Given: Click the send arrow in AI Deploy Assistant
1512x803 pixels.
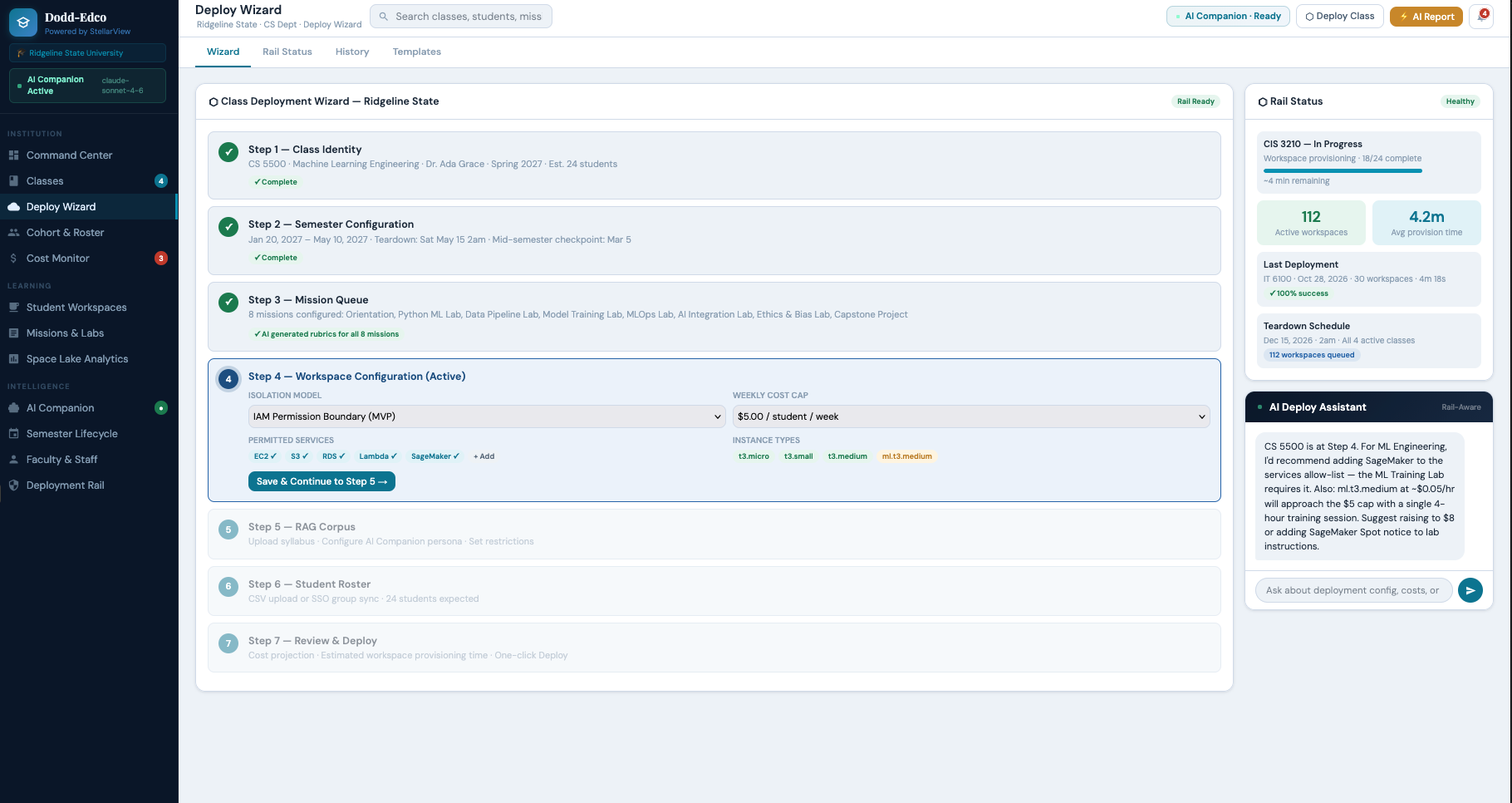Looking at the screenshot, I should [x=1470, y=590].
